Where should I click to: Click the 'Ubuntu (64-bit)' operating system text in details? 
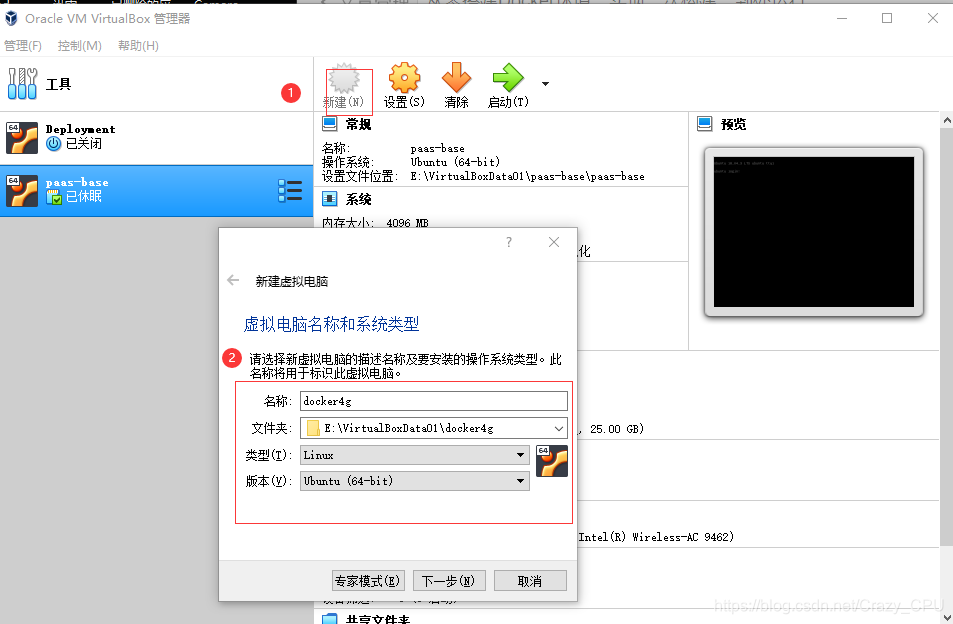455,162
